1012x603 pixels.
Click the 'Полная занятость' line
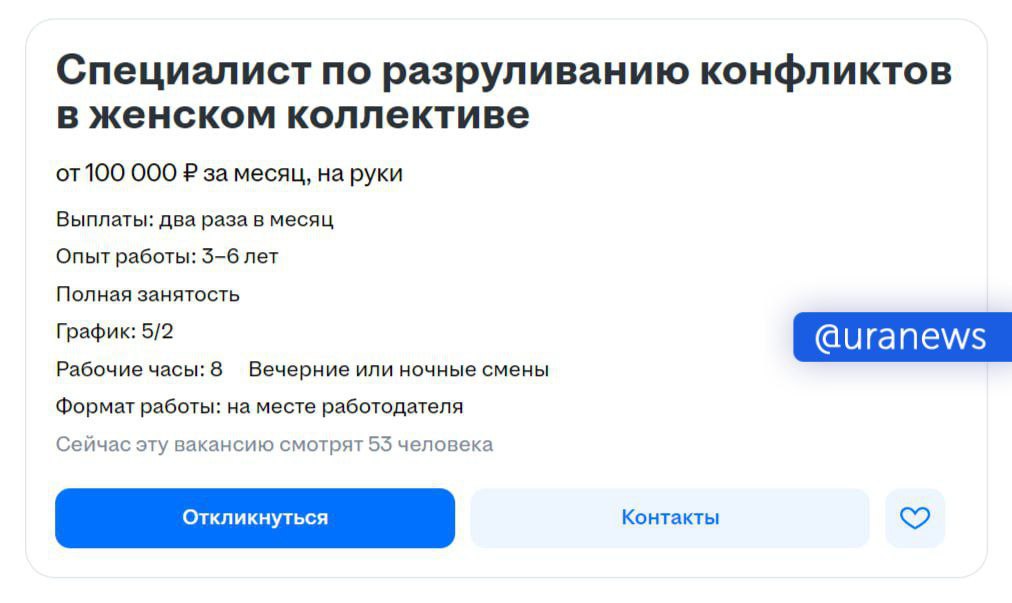point(148,295)
